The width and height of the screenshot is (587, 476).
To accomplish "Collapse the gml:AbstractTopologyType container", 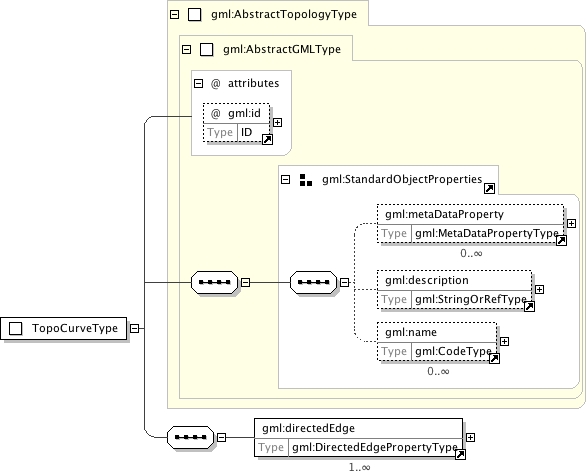I will click(x=174, y=15).
